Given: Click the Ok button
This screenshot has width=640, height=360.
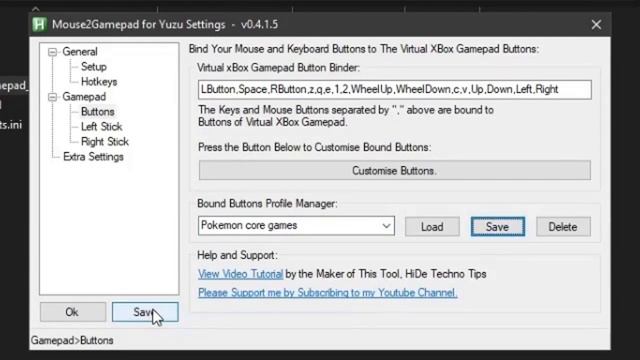Looking at the screenshot, I should pos(73,312).
